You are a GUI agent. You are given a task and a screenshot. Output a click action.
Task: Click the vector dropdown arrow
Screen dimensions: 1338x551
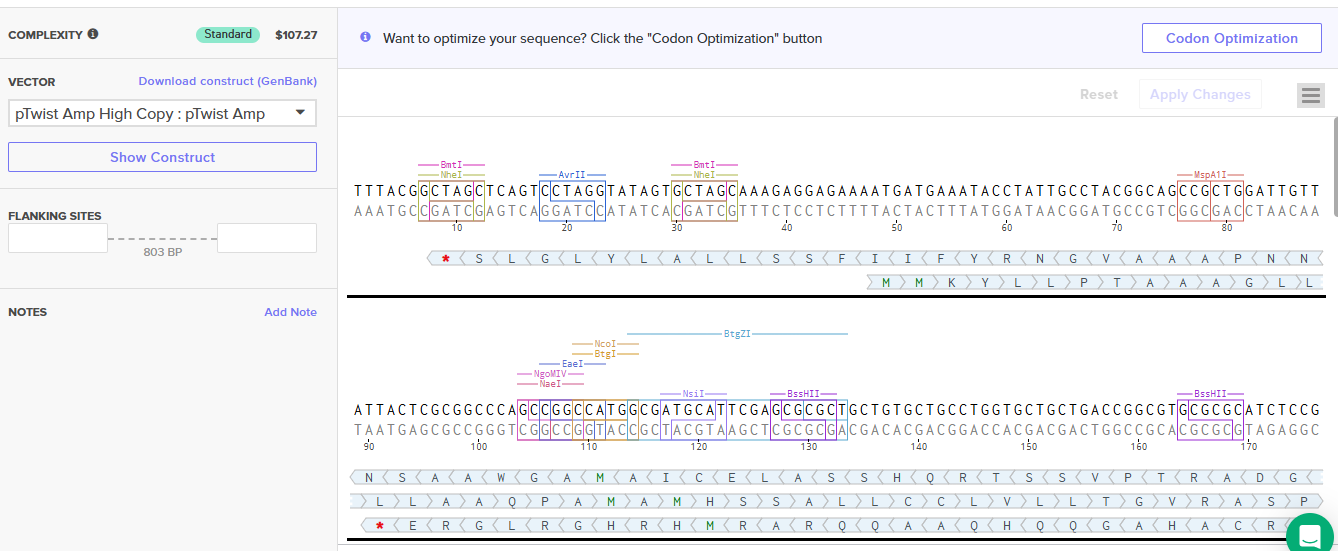(300, 113)
